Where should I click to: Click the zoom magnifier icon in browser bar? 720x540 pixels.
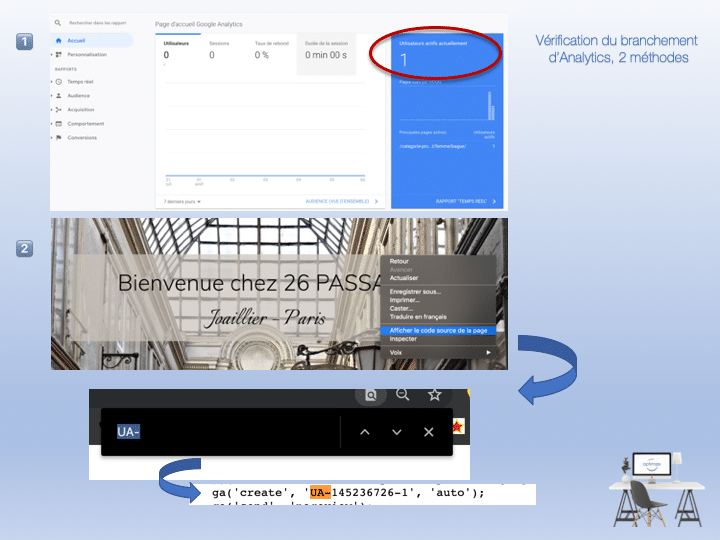pyautogui.click(x=403, y=394)
